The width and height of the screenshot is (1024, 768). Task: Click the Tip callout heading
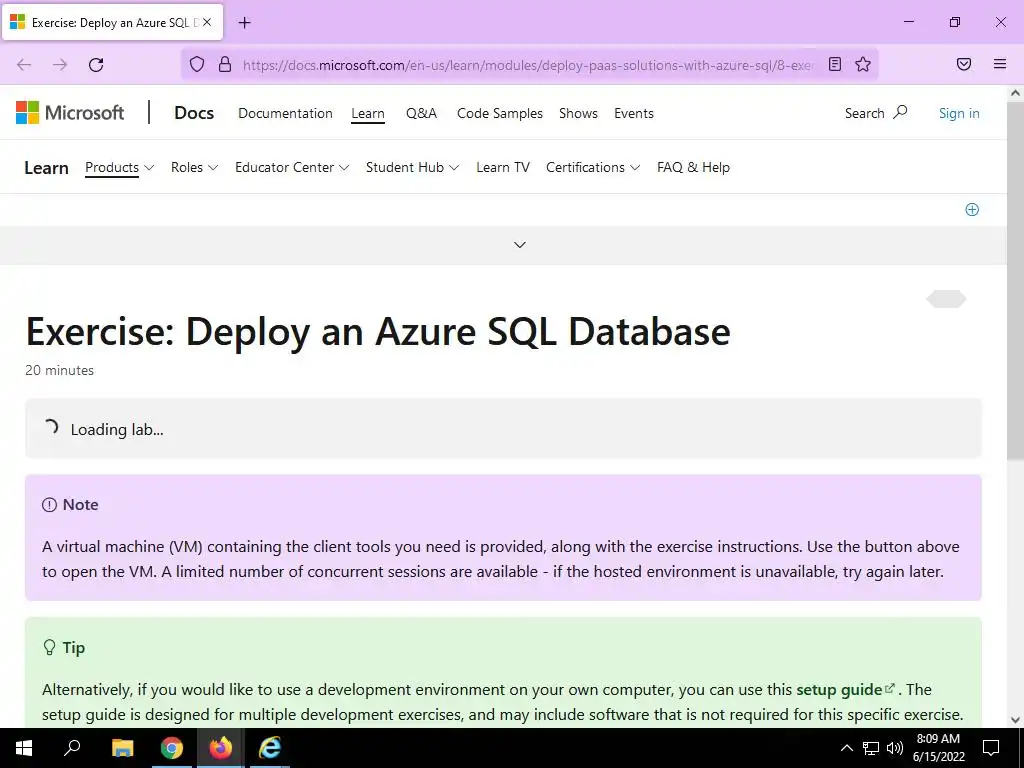click(x=64, y=648)
